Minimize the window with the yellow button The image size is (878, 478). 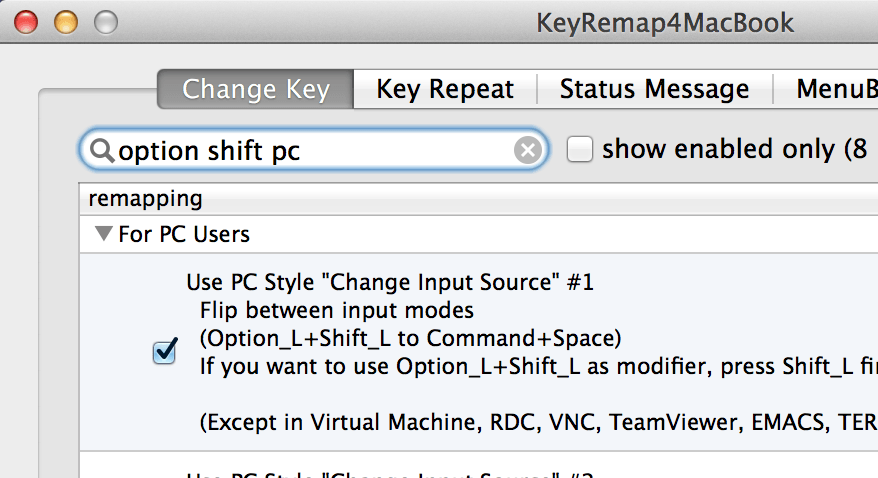click(x=65, y=21)
